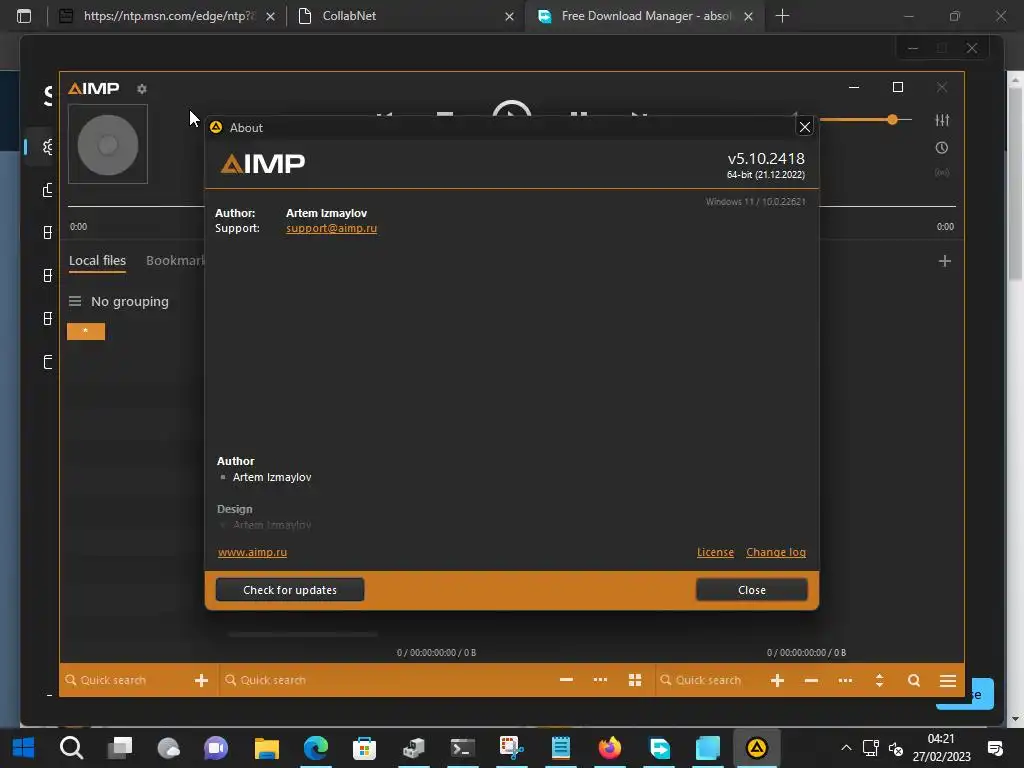Open the Snipping Tool taskbar icon

pos(511,748)
